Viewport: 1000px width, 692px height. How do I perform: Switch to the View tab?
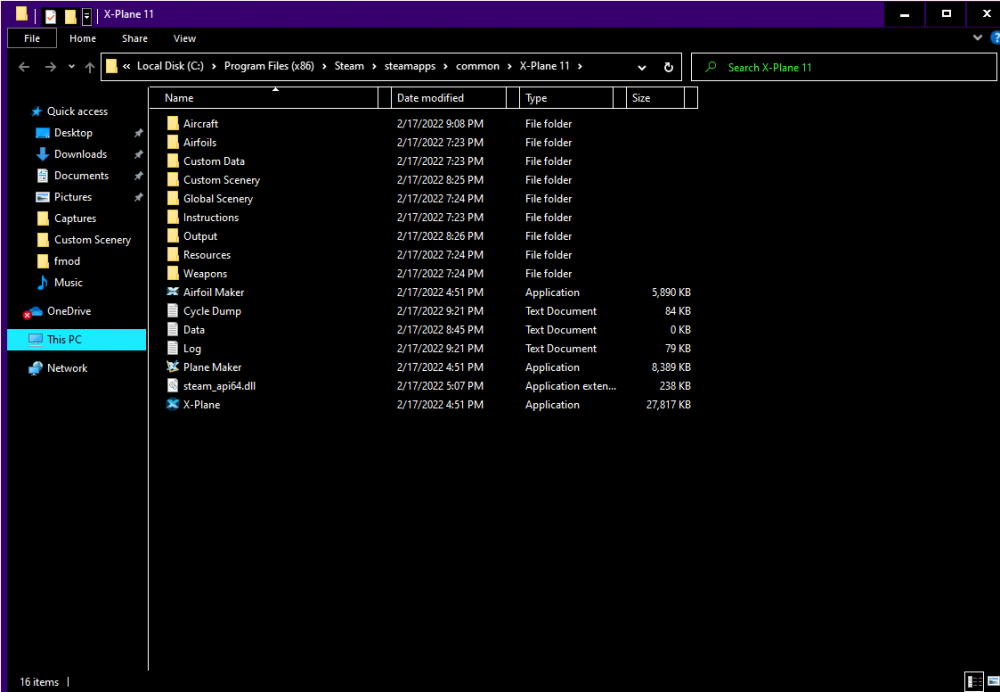pos(185,38)
